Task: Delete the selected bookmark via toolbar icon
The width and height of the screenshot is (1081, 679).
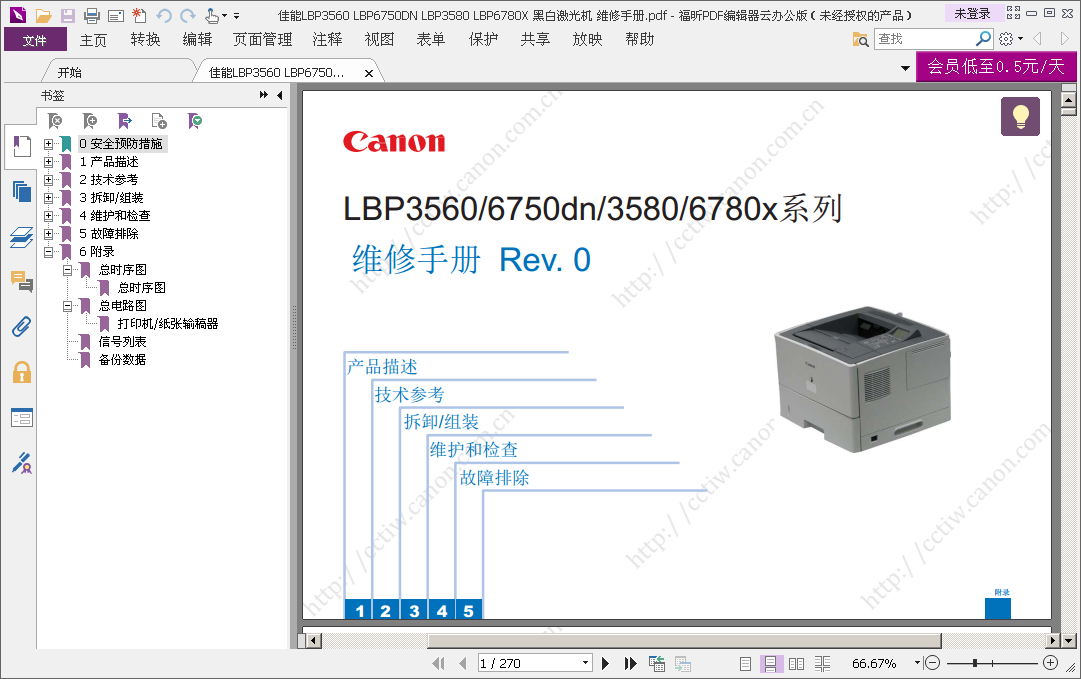Action: (55, 121)
